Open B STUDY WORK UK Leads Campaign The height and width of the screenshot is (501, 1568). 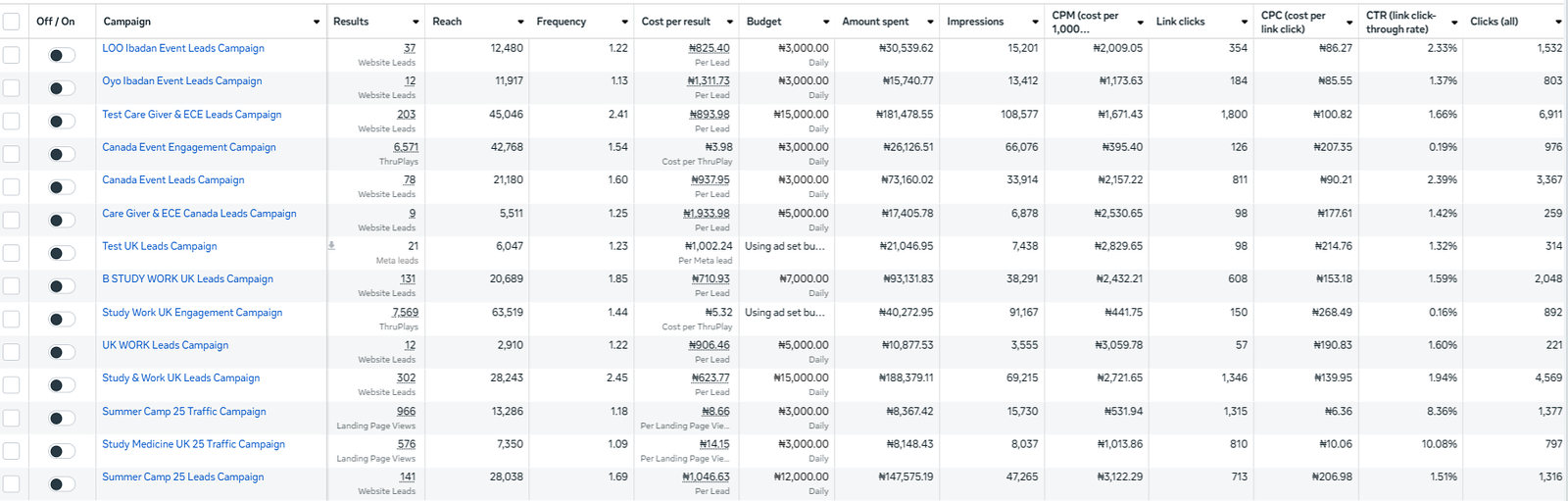[x=188, y=279]
